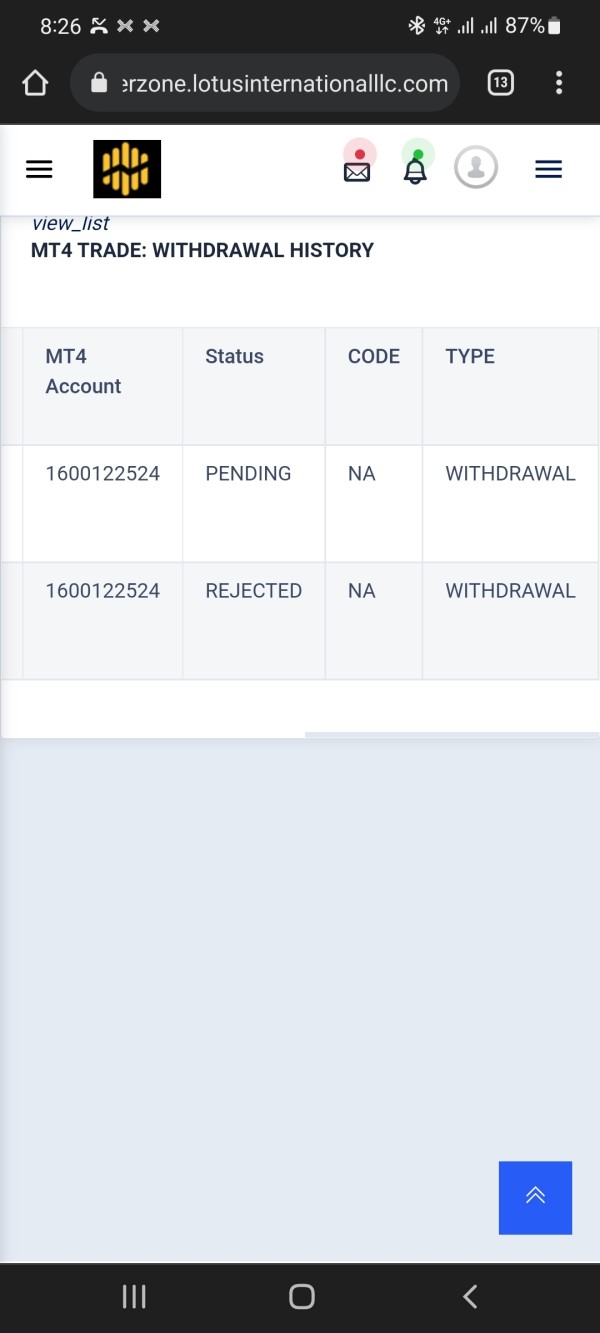Open the browser tab switcher showing 13

coord(501,83)
